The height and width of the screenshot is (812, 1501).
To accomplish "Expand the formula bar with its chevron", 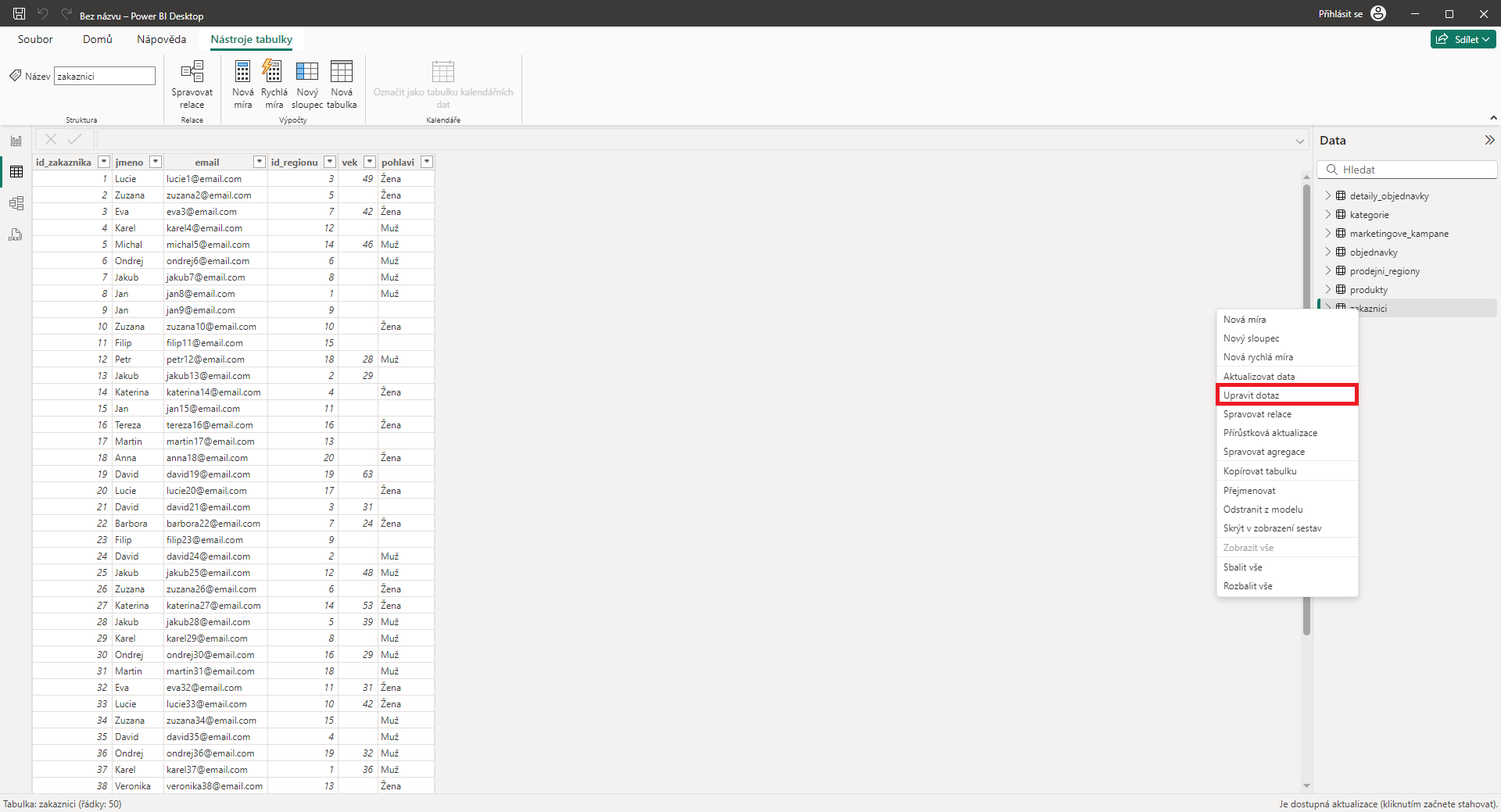I will click(x=1299, y=141).
